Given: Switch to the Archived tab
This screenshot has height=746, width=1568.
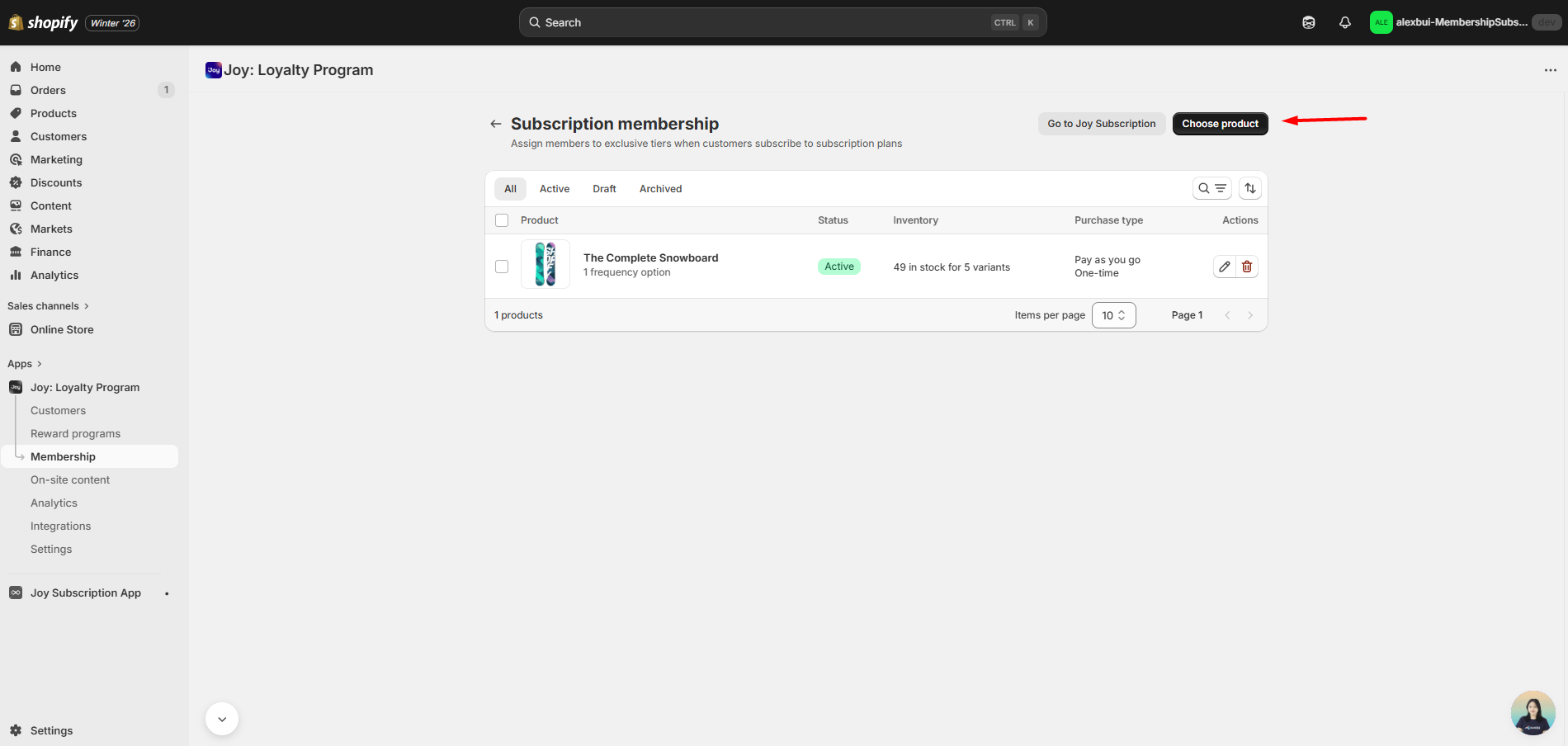Looking at the screenshot, I should click(x=660, y=189).
